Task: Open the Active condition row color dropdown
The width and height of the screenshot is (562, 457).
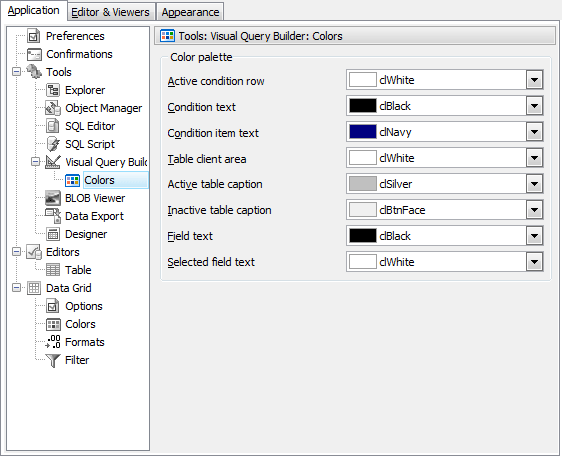Action: click(x=534, y=80)
